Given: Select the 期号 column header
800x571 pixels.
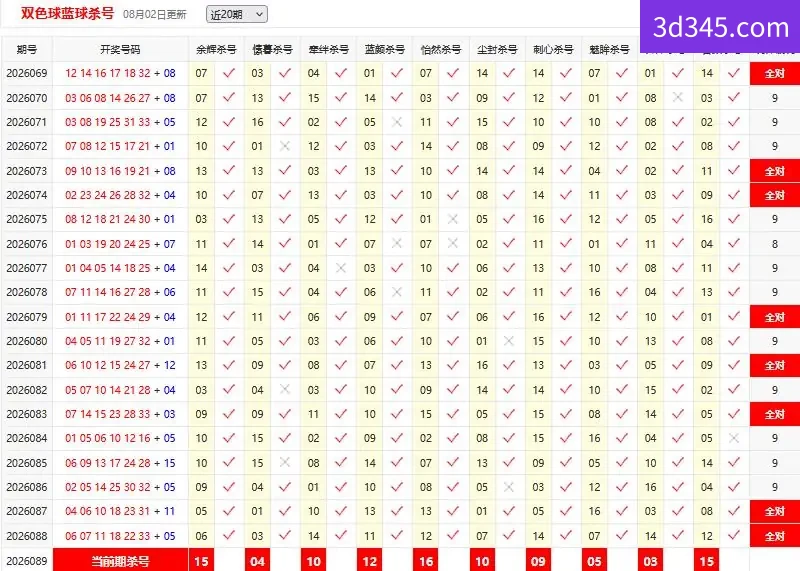Looking at the screenshot, I should (27, 49).
